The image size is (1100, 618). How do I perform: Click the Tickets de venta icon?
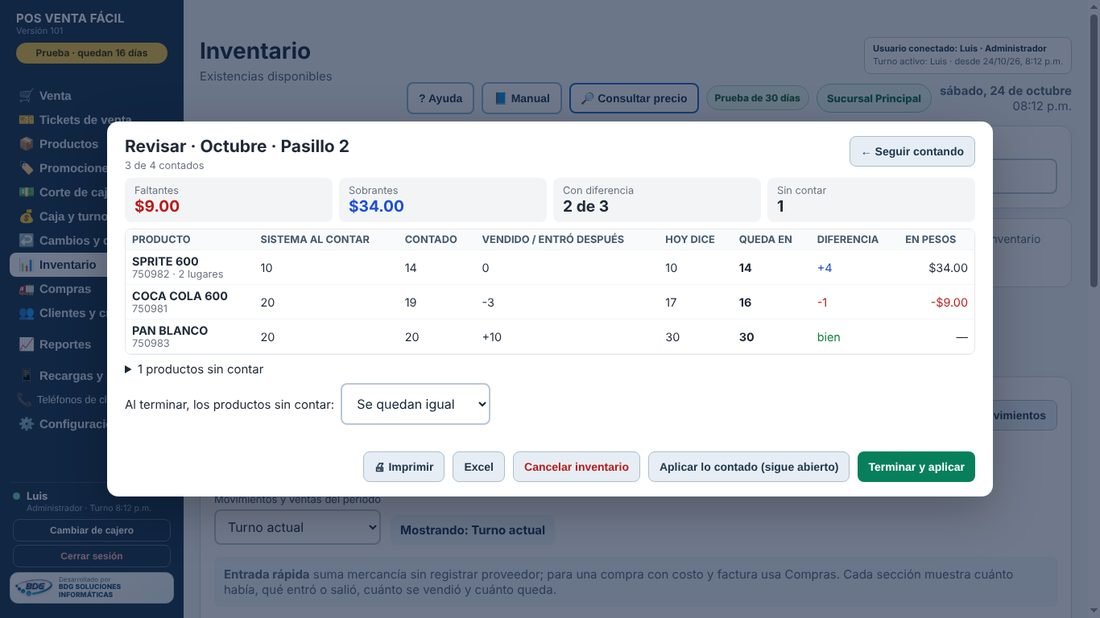[26, 120]
